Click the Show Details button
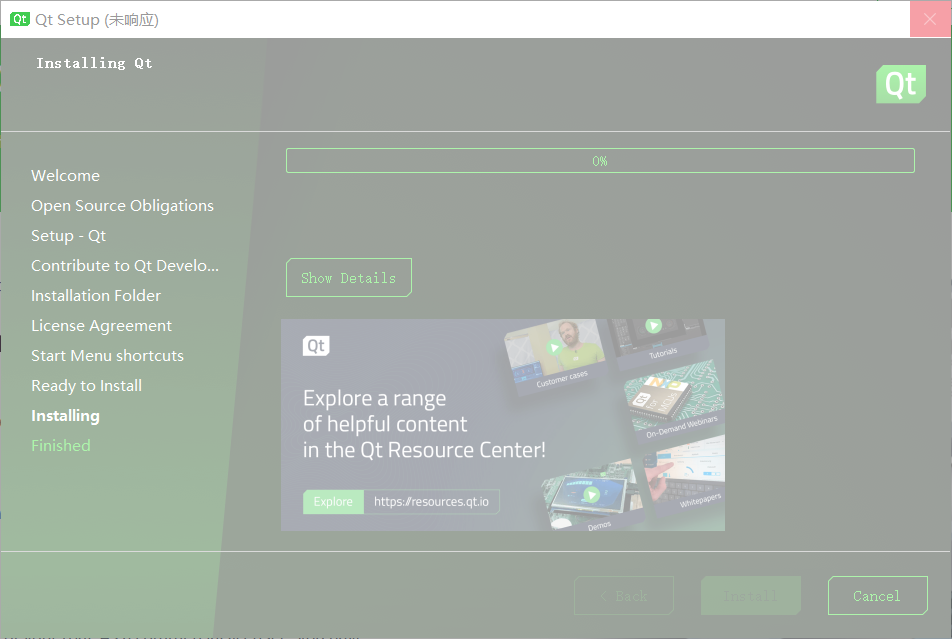 pyautogui.click(x=348, y=278)
